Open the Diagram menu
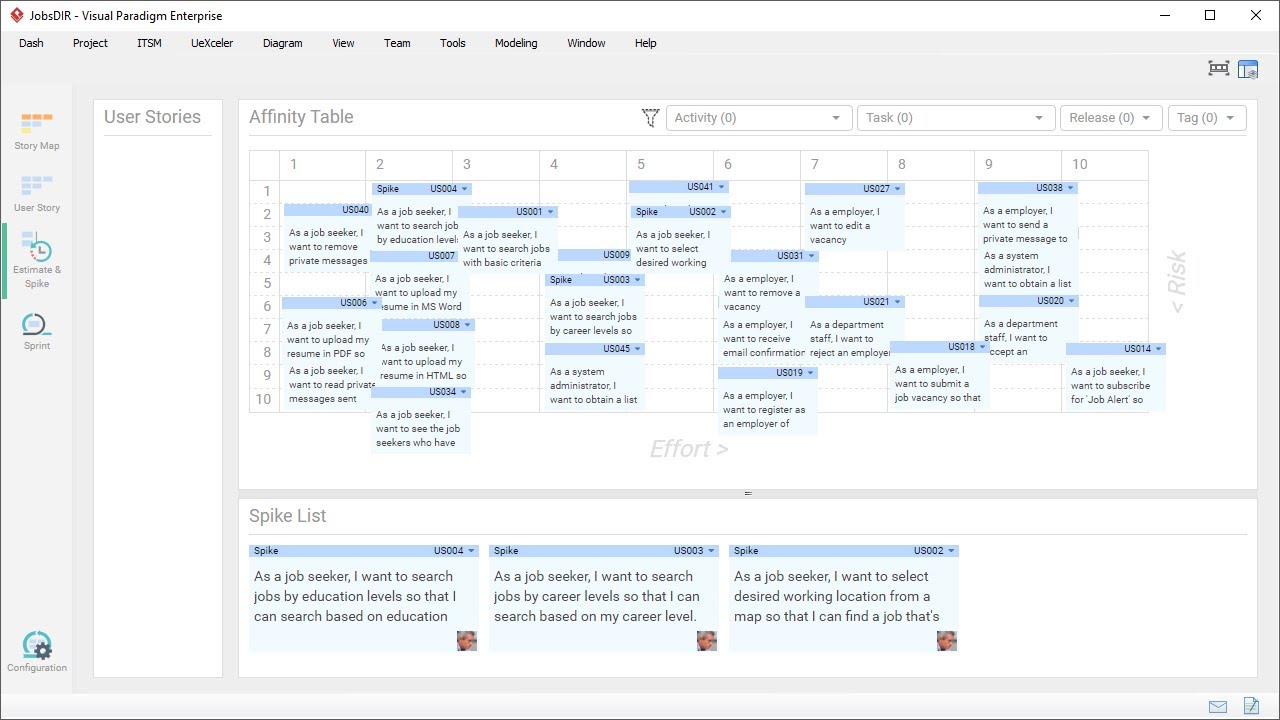Screen dimensions: 1280x720 pyautogui.click(x=282, y=43)
